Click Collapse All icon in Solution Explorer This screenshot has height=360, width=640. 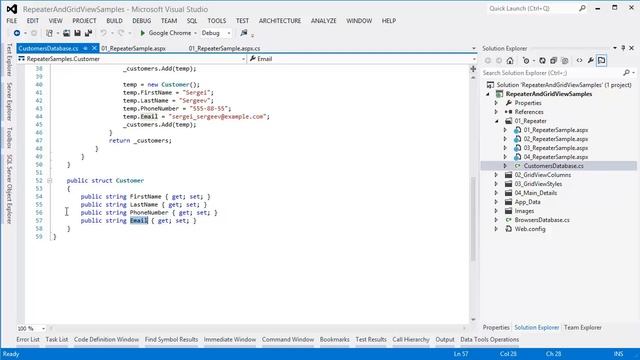coord(553,60)
